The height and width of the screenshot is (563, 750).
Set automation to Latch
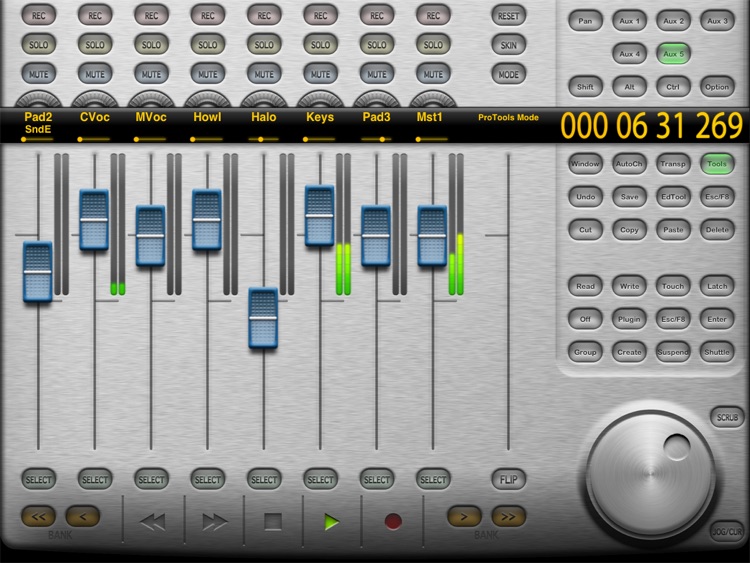tap(717, 286)
